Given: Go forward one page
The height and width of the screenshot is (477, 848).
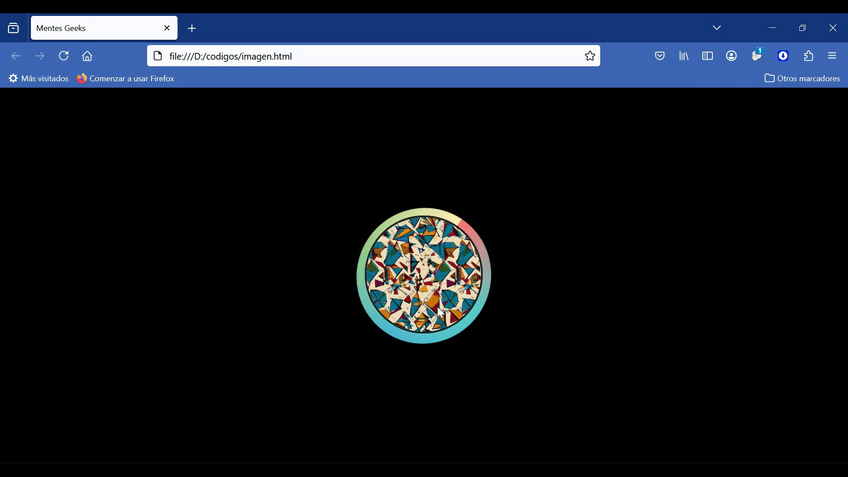Looking at the screenshot, I should pyautogui.click(x=39, y=56).
